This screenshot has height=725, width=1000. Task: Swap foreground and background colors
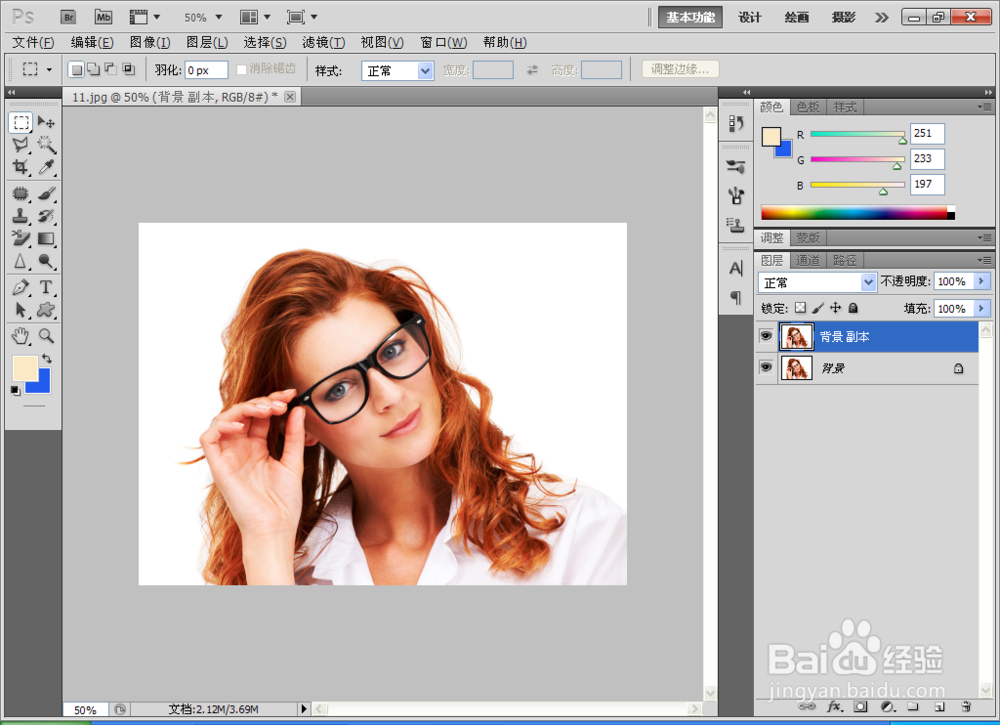coord(47,358)
